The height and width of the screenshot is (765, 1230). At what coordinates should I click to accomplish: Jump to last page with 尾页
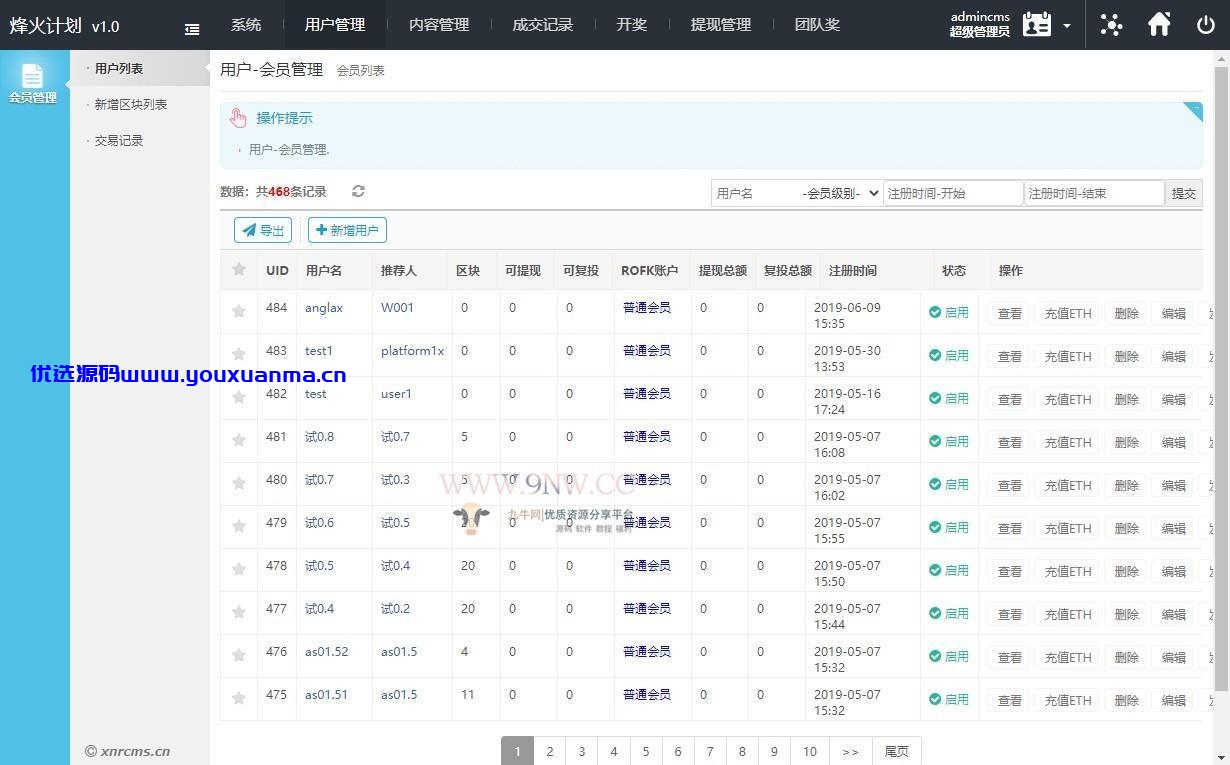pyautogui.click(x=897, y=751)
